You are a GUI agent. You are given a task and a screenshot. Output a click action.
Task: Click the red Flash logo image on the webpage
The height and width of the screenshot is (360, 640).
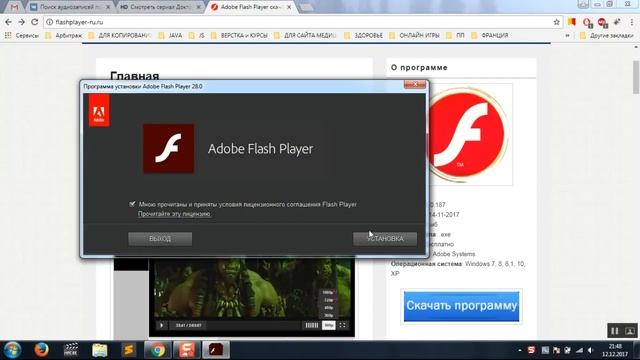pos(468,134)
